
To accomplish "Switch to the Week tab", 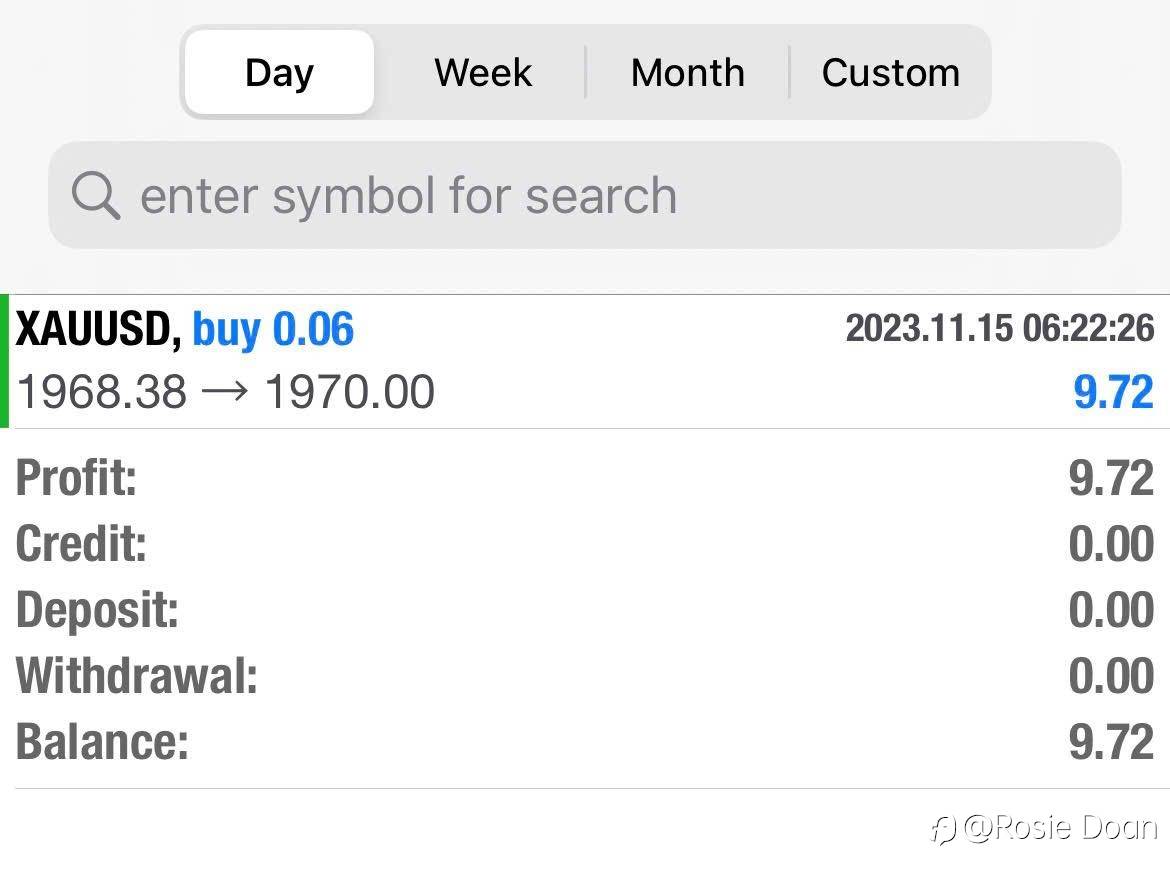I will (x=483, y=73).
